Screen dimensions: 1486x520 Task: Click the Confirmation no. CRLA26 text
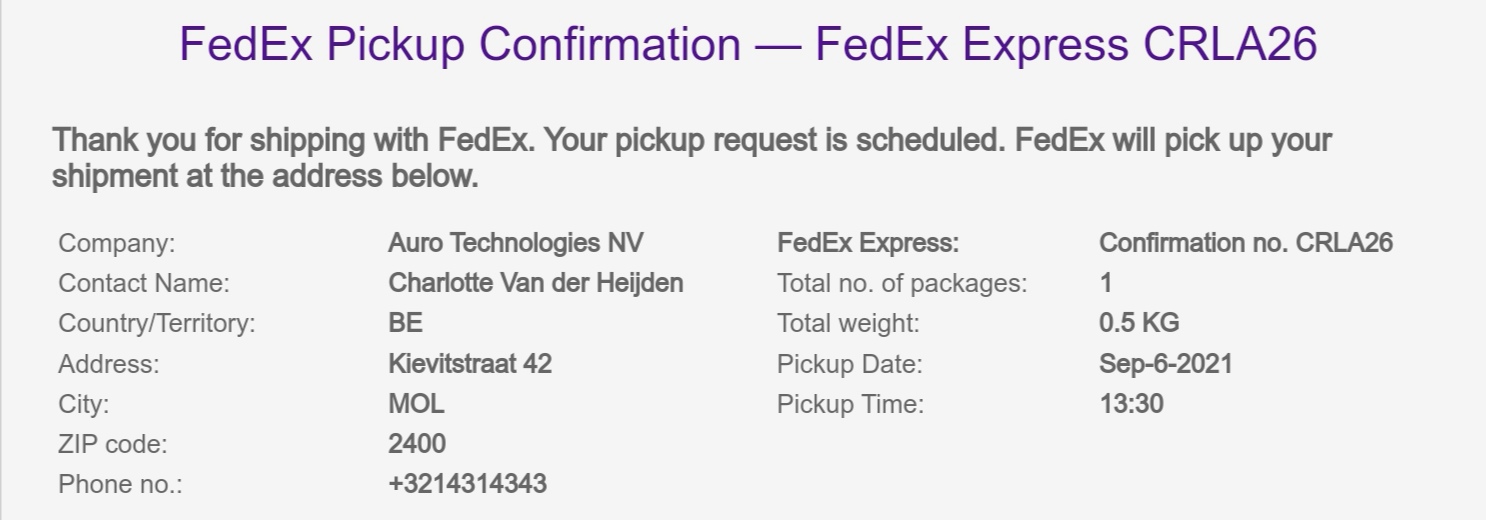click(x=1245, y=243)
